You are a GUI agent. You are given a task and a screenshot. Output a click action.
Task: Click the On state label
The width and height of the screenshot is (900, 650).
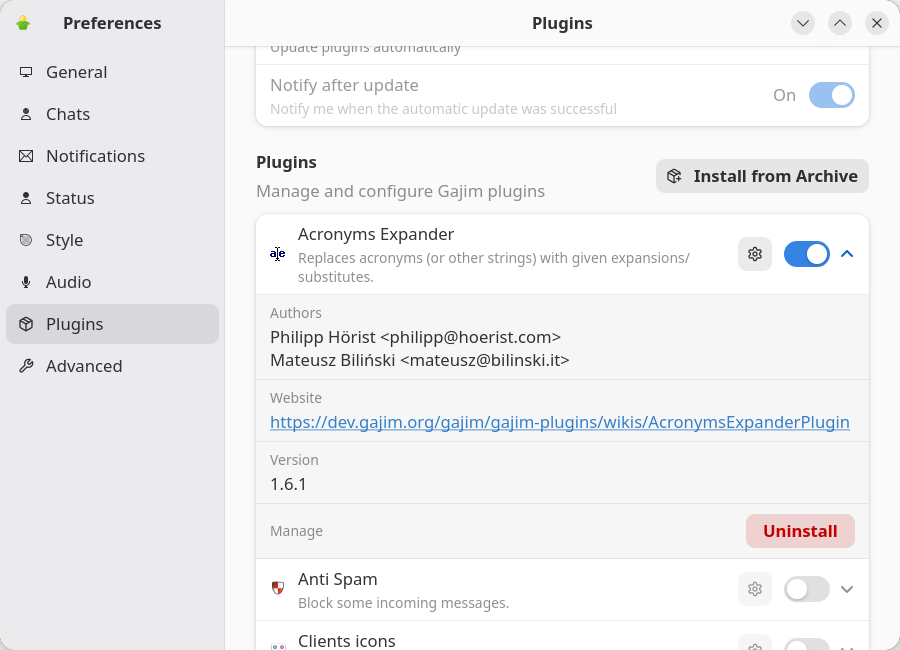point(784,95)
